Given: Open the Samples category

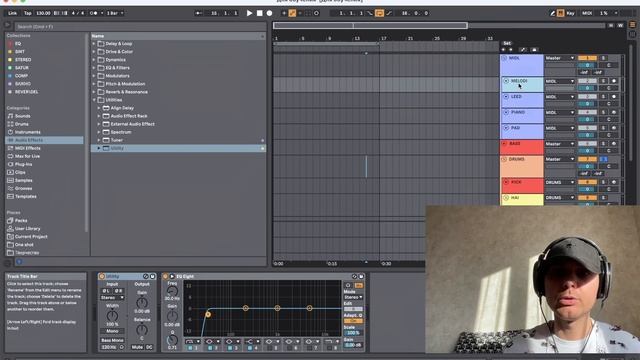Looking at the screenshot, I should [24, 180].
